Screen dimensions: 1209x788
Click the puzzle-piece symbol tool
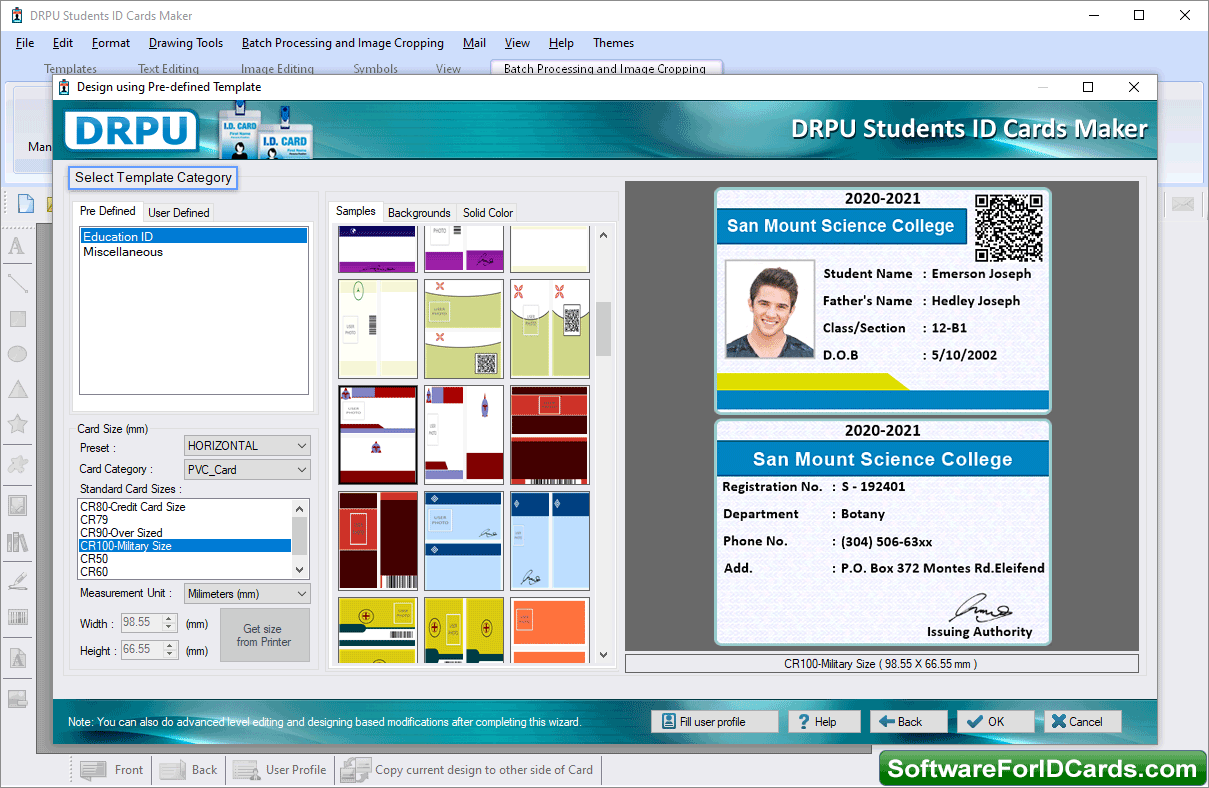point(17,464)
